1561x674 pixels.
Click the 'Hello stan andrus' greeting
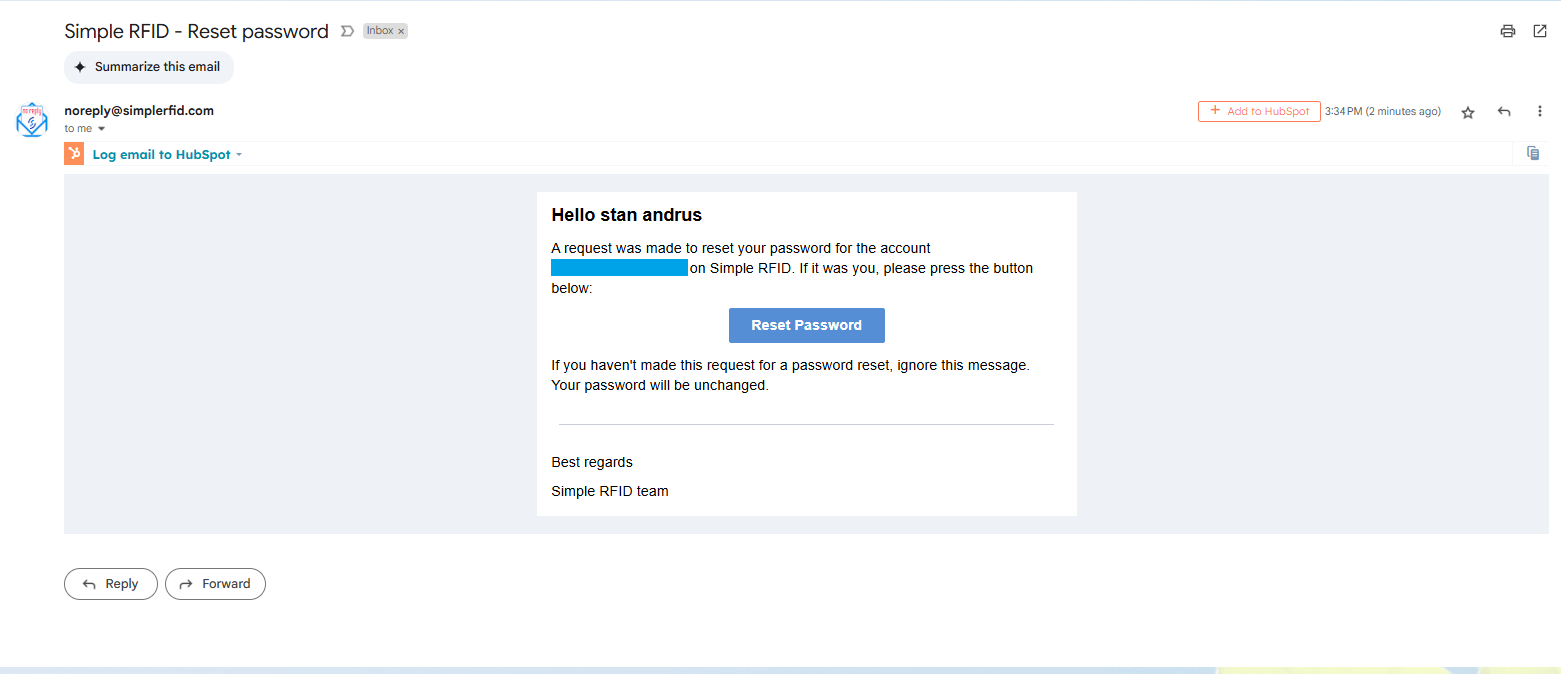627,215
